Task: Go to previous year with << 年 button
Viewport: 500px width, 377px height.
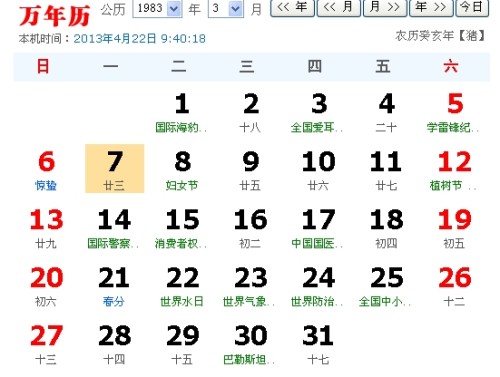Action: [x=292, y=7]
